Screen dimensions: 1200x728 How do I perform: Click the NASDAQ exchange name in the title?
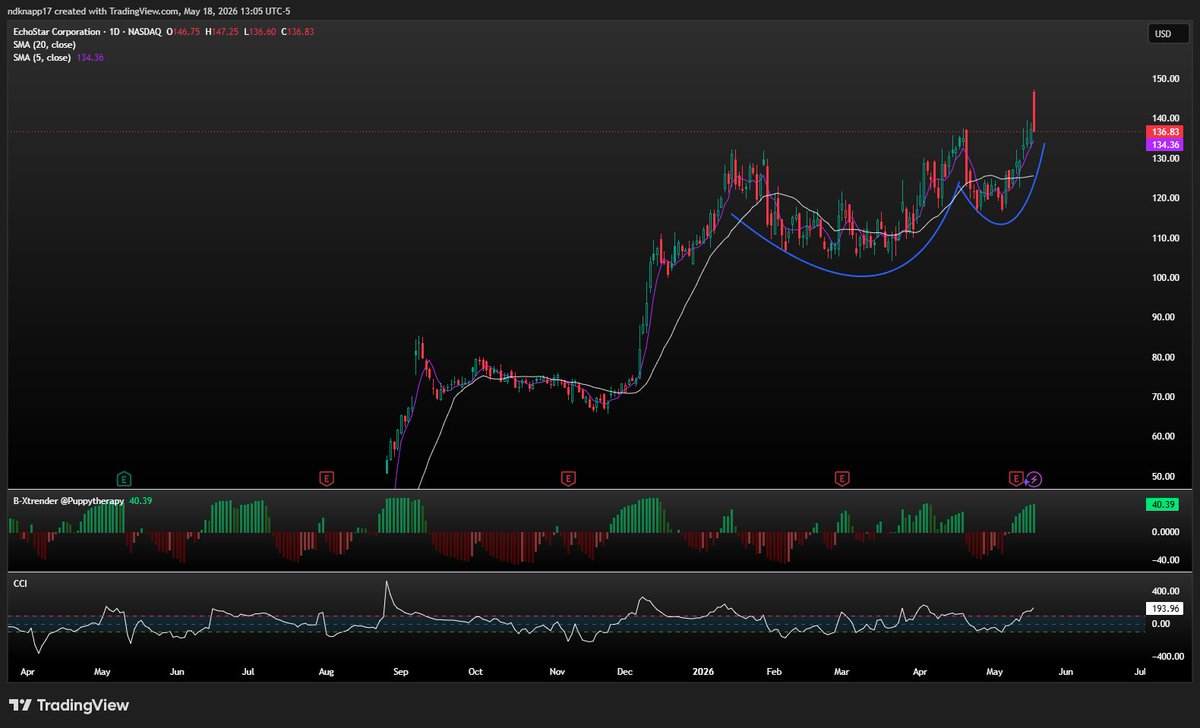144,32
